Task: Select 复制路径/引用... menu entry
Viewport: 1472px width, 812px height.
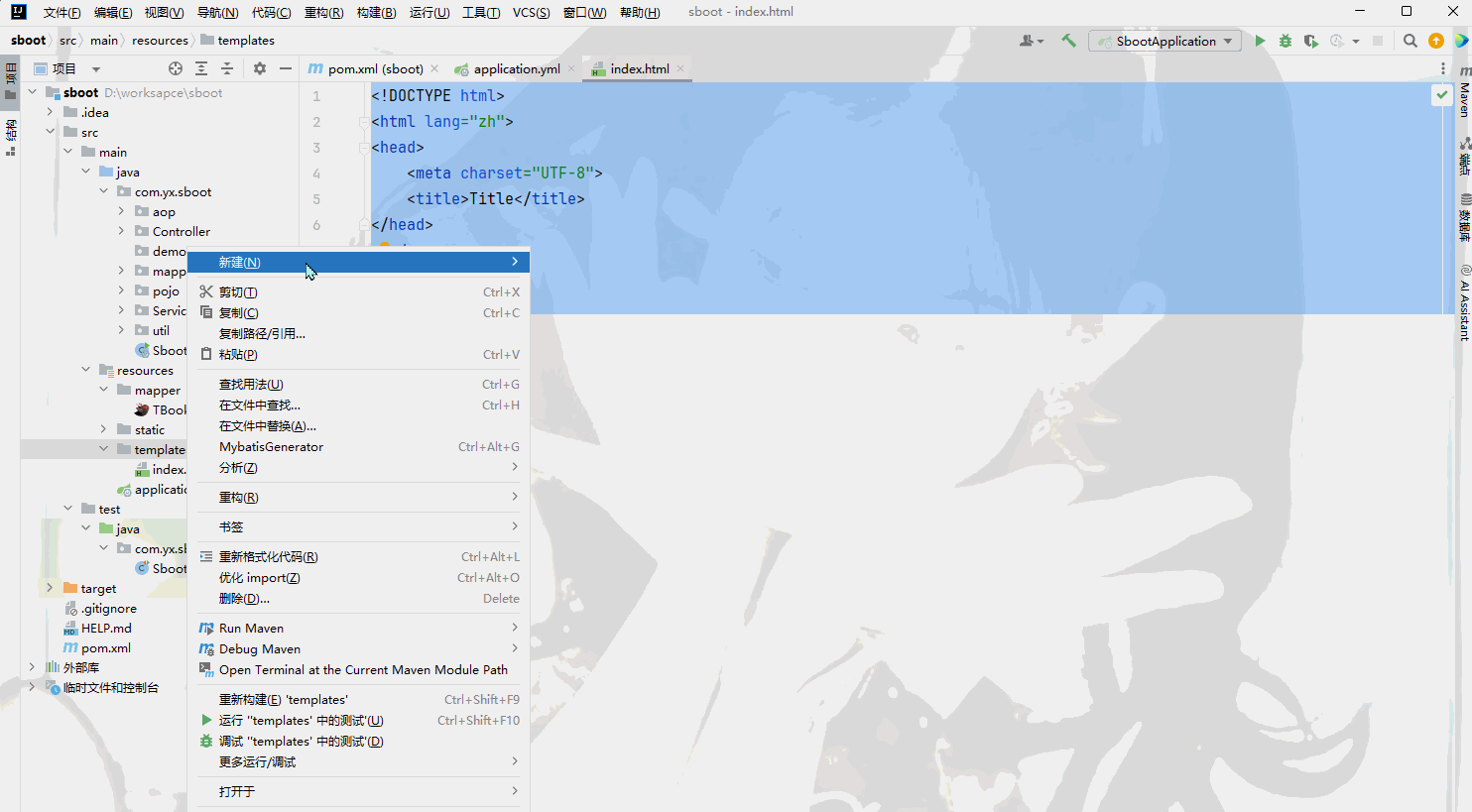Action: tap(358, 333)
